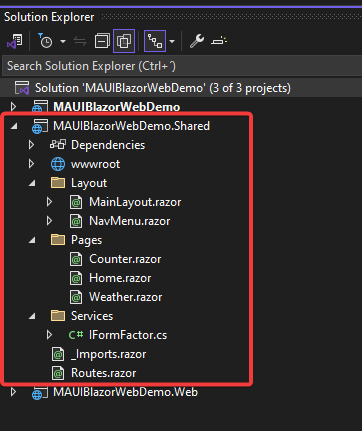Collapse the Layout folder
The width and height of the screenshot is (362, 431).
point(32,183)
